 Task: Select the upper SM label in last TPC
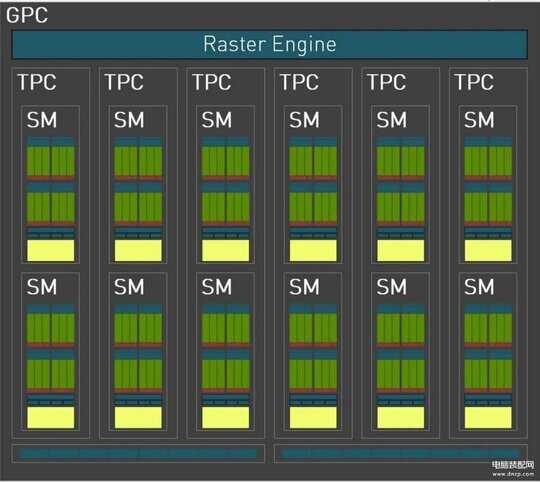479,120
